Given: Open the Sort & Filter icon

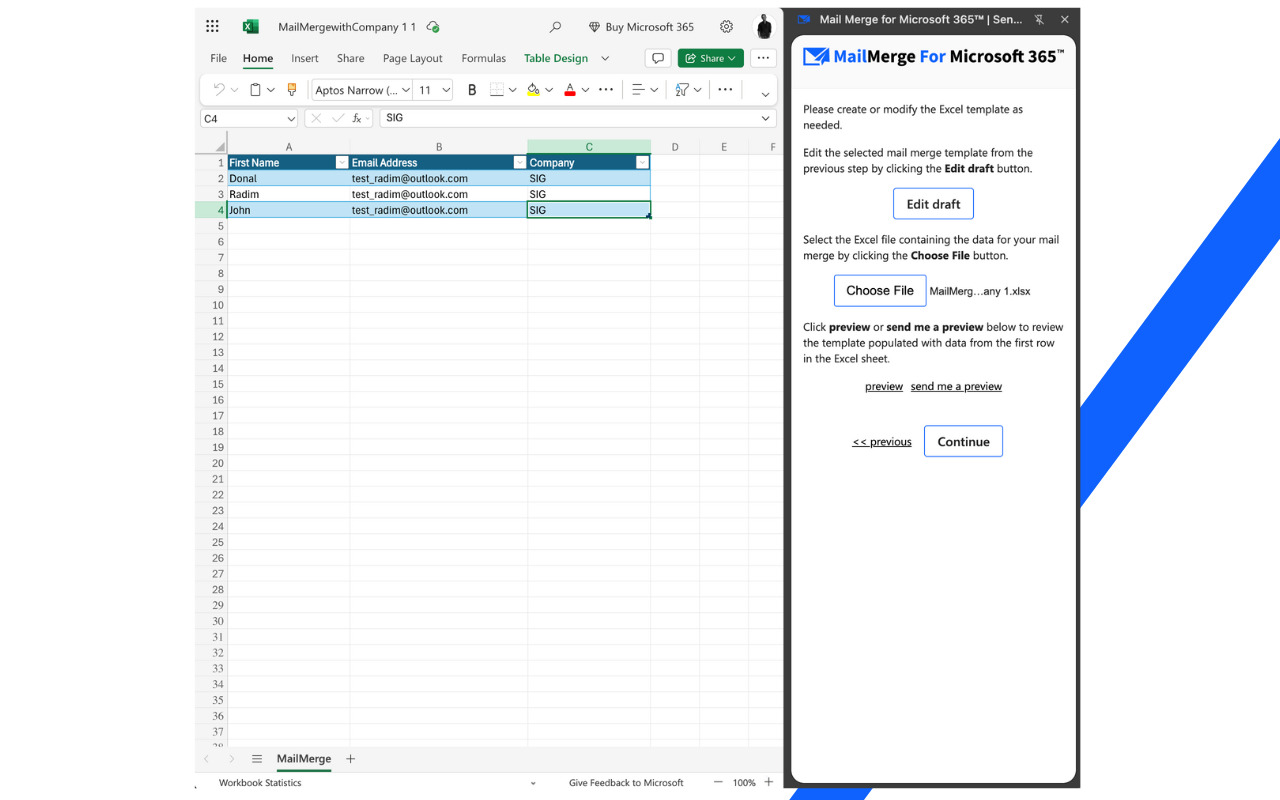Looking at the screenshot, I should tap(681, 89).
